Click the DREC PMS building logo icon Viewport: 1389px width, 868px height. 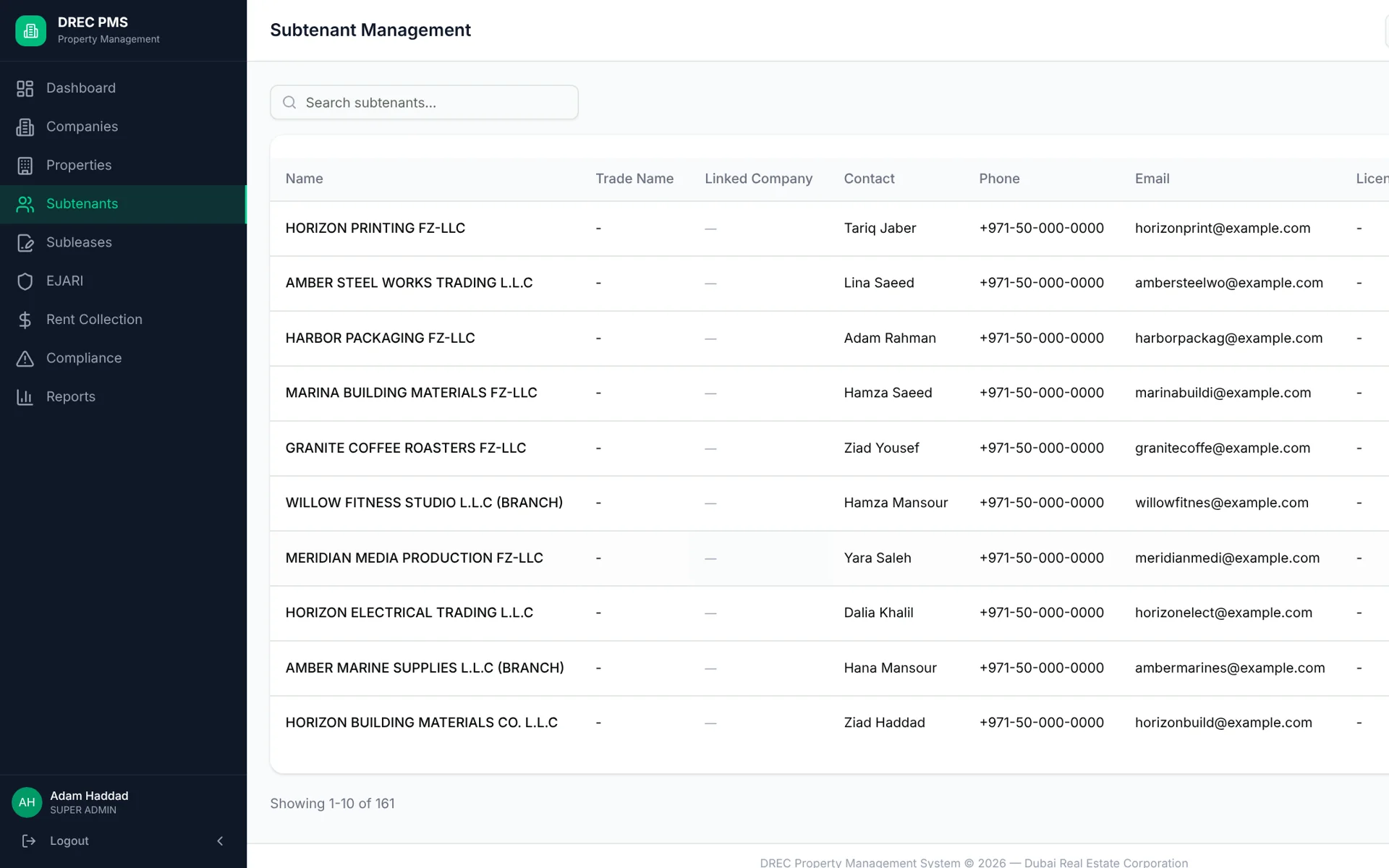30,30
